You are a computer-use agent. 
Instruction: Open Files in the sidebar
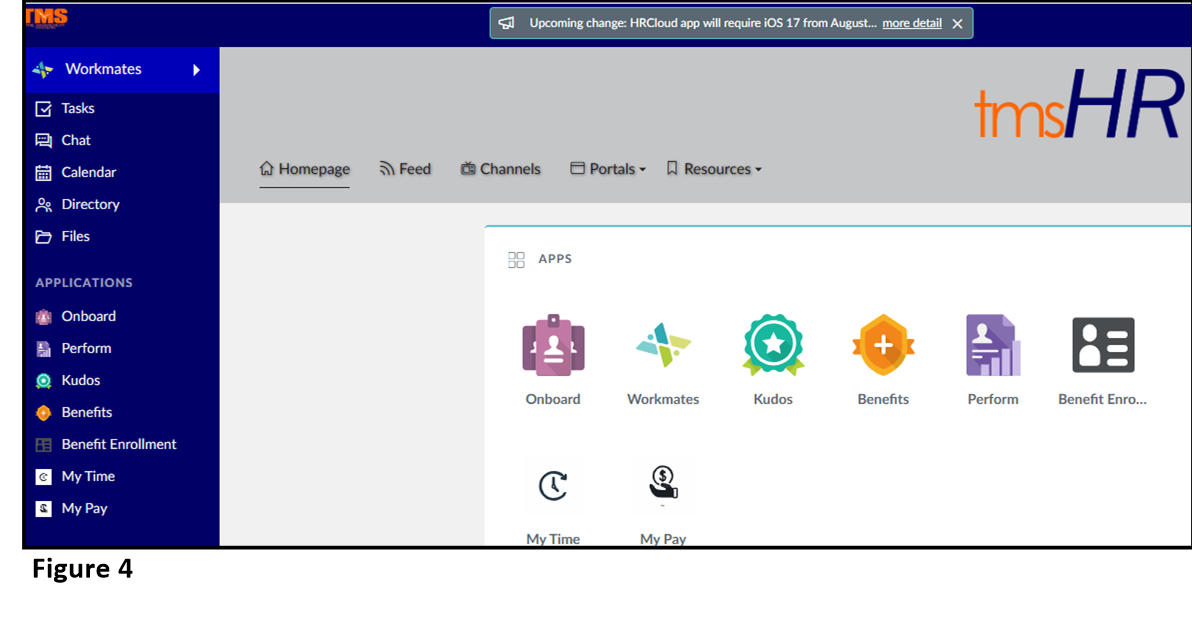(x=62, y=236)
